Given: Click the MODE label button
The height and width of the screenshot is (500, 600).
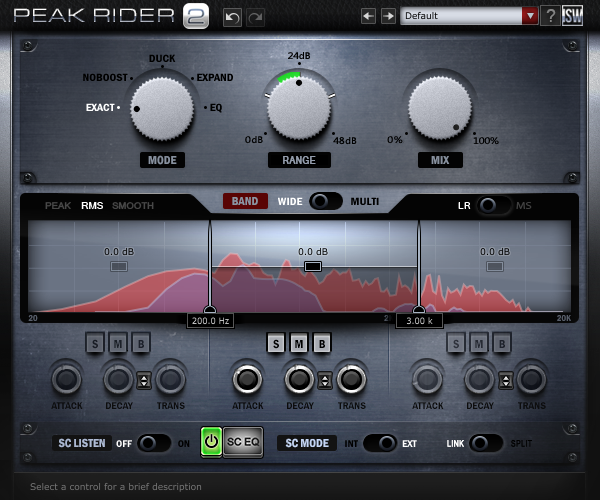Looking at the screenshot, I should [162, 160].
